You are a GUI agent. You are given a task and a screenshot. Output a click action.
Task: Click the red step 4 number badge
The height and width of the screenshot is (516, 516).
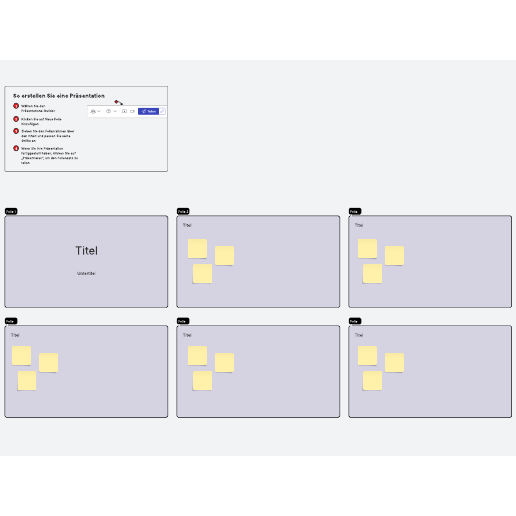(x=16, y=148)
